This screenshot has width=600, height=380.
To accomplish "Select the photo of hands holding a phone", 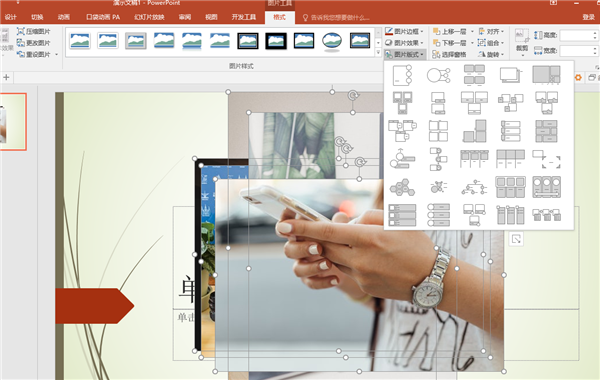I will [359, 275].
